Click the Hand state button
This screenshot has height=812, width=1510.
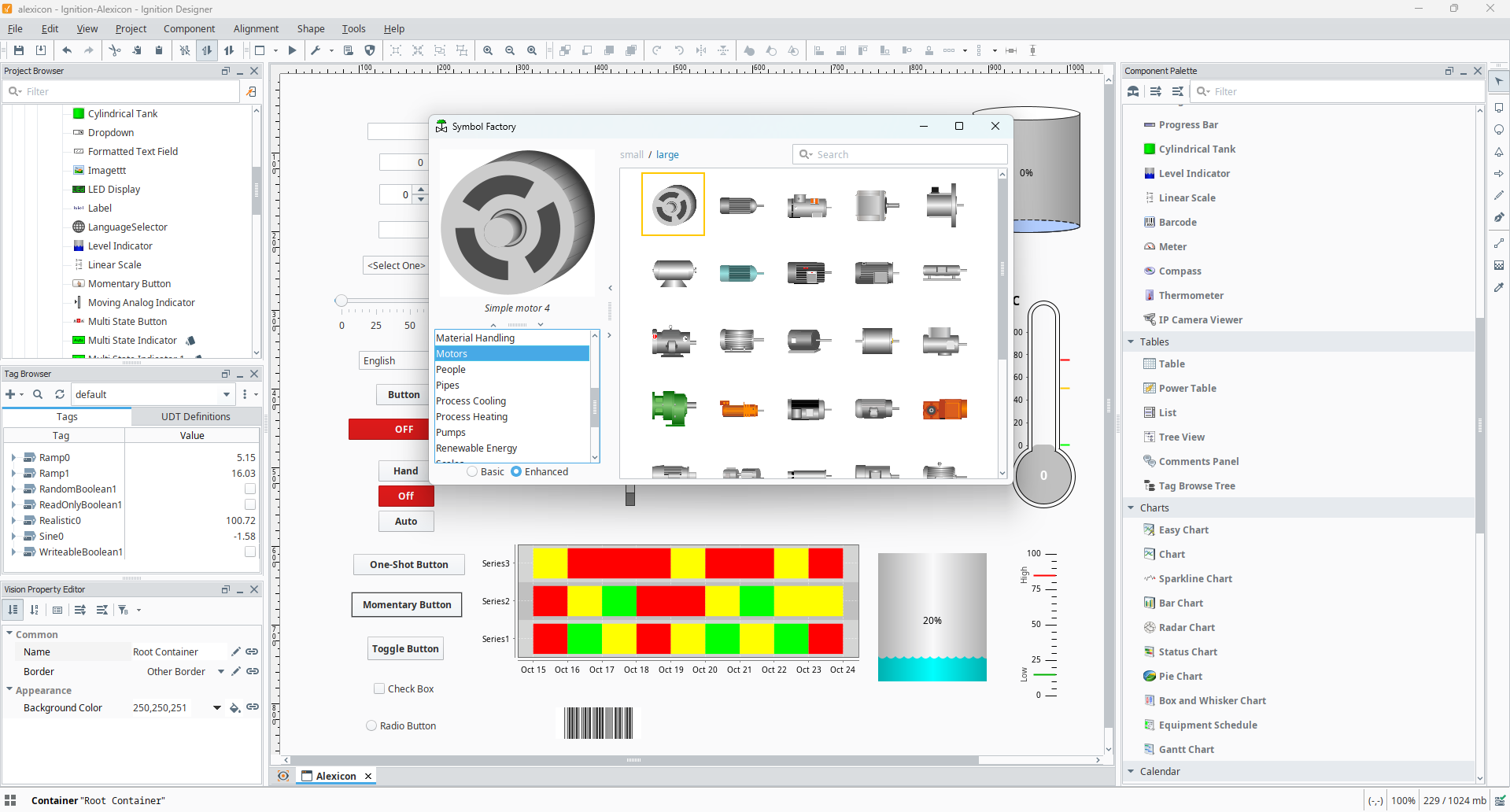406,471
